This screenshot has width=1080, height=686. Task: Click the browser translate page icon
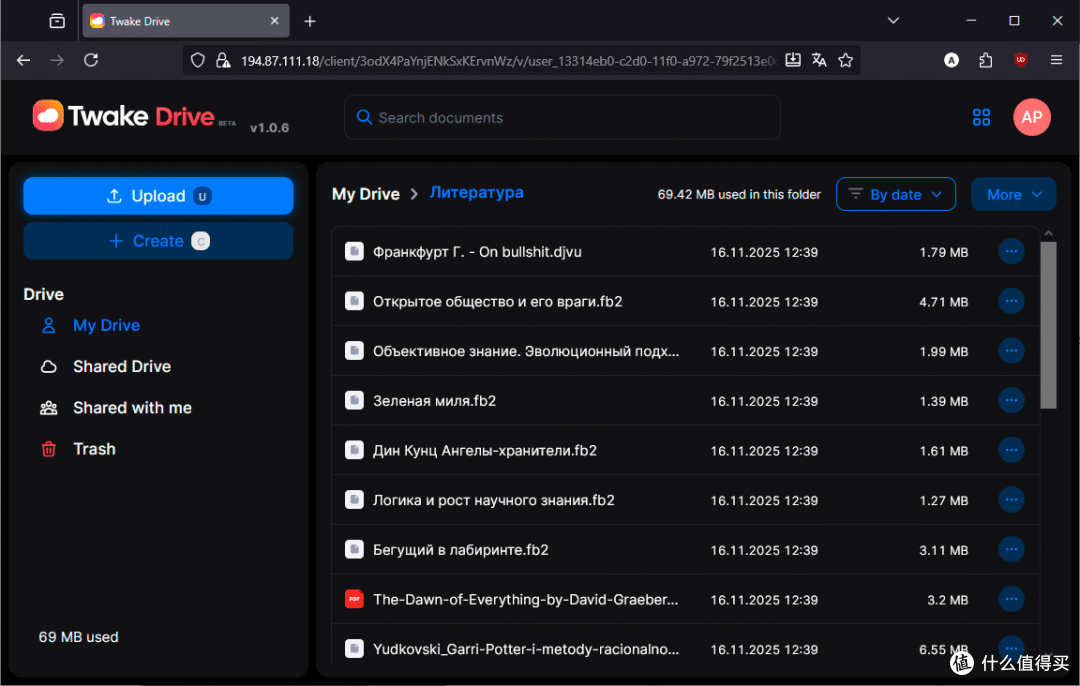click(x=819, y=61)
